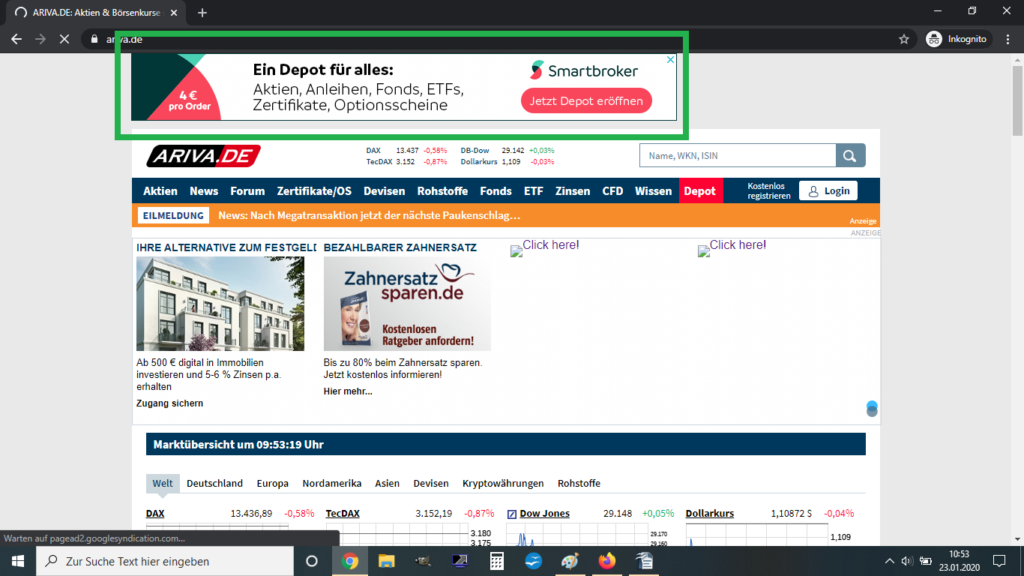The image size is (1024, 576).
Task: Click the Zugang sichern link
Action: [x=170, y=403]
